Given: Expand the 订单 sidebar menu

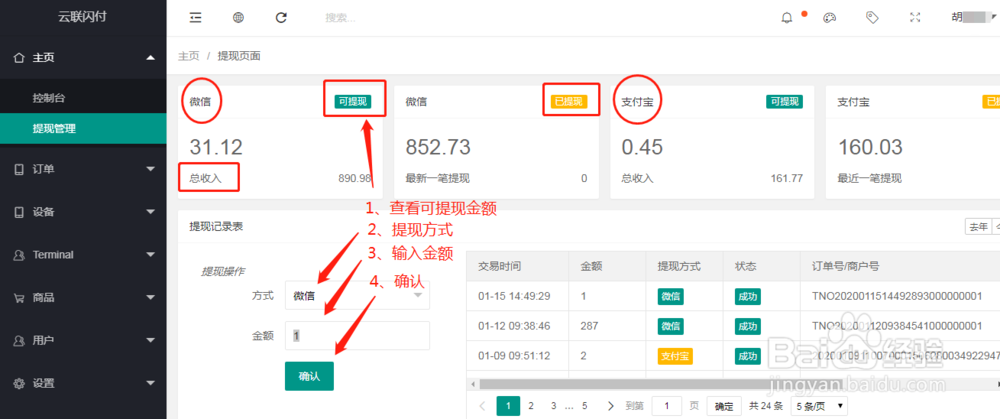Looking at the screenshot, I should click(x=151, y=169).
